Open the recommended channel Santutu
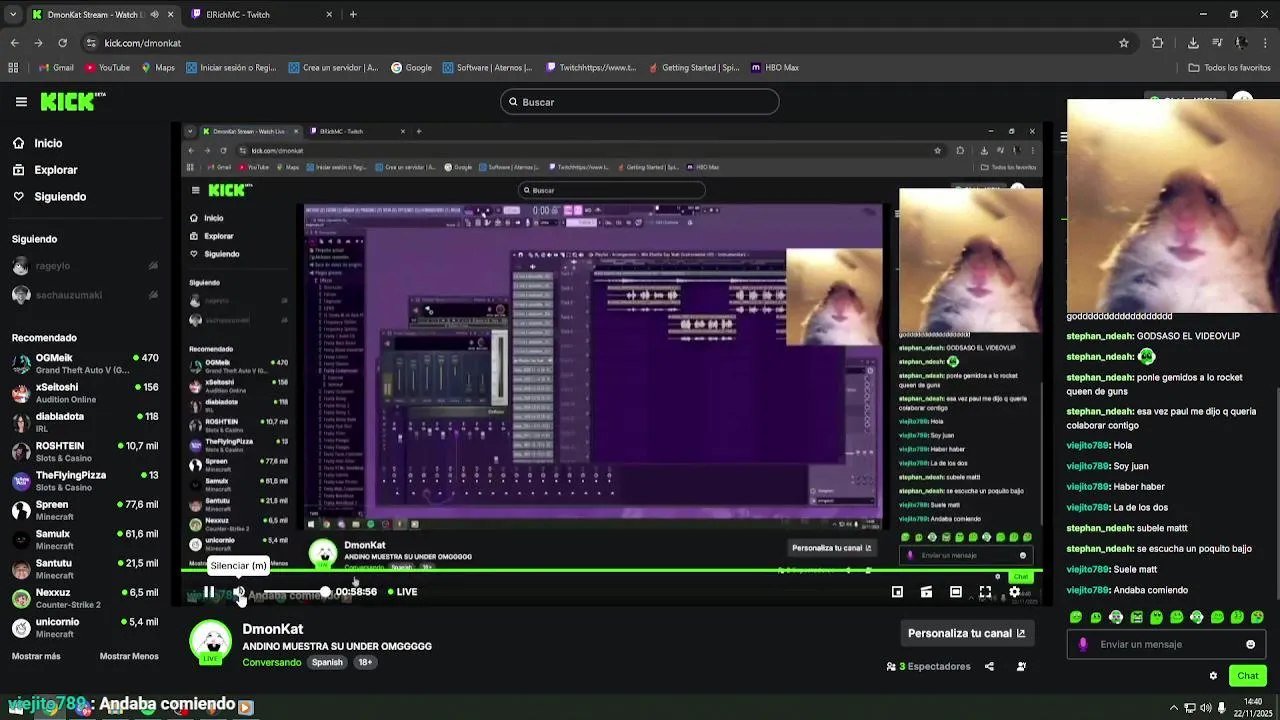This screenshot has height=720, width=1280. [x=85, y=569]
